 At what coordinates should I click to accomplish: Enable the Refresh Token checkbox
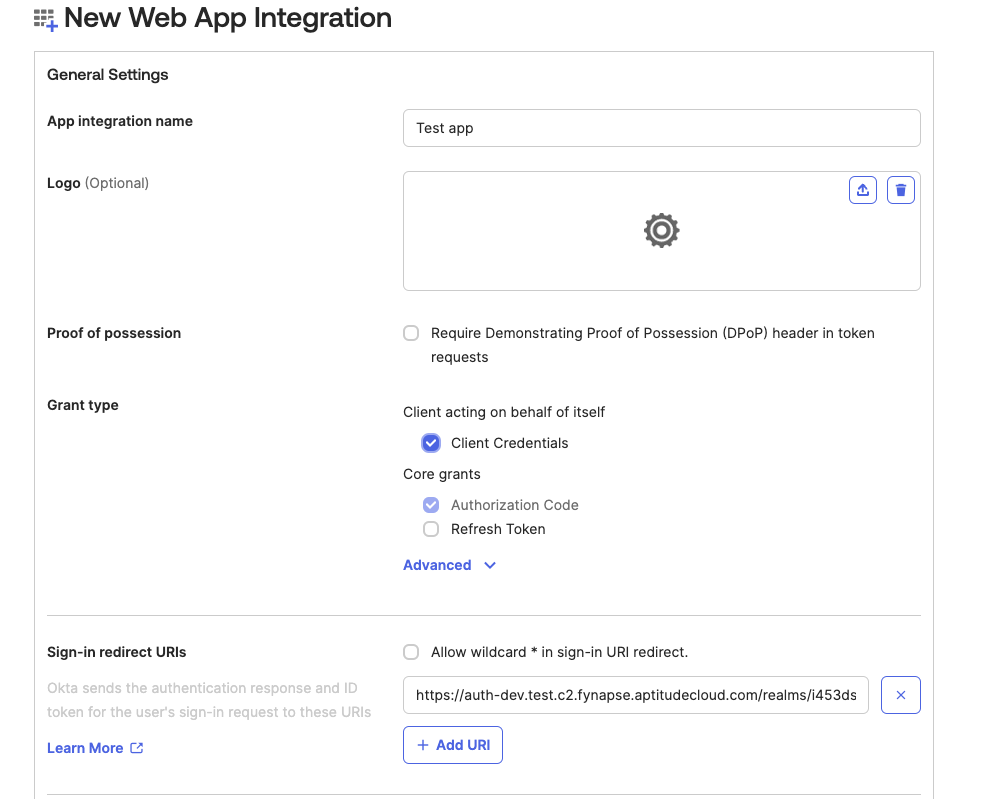pyautogui.click(x=431, y=529)
